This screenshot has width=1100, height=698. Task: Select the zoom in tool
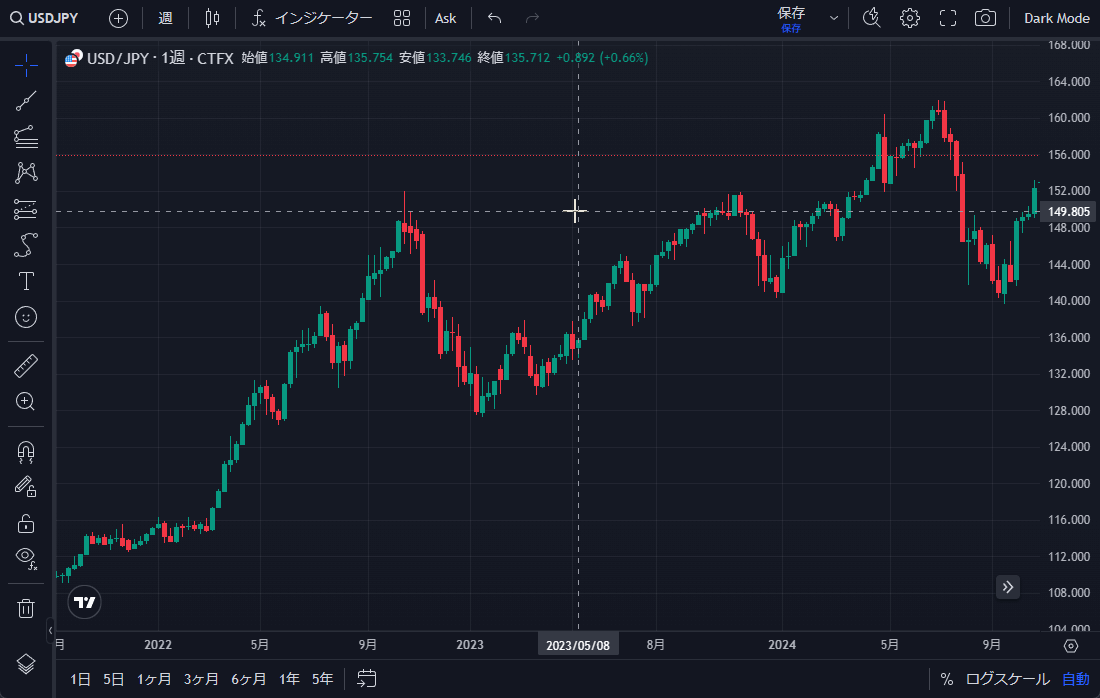pyautogui.click(x=26, y=401)
